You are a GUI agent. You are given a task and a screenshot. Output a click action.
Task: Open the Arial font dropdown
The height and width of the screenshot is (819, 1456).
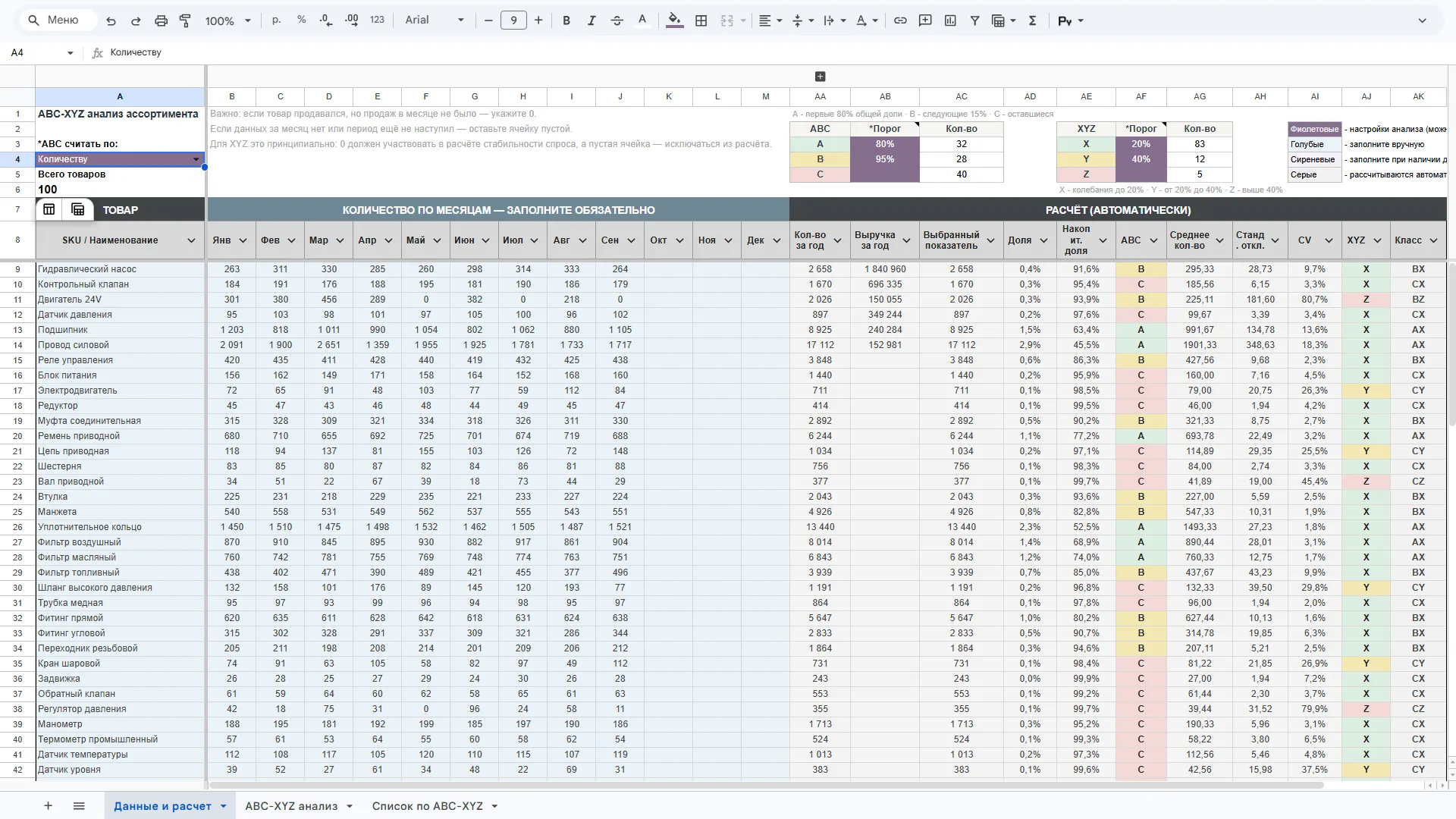coord(435,20)
